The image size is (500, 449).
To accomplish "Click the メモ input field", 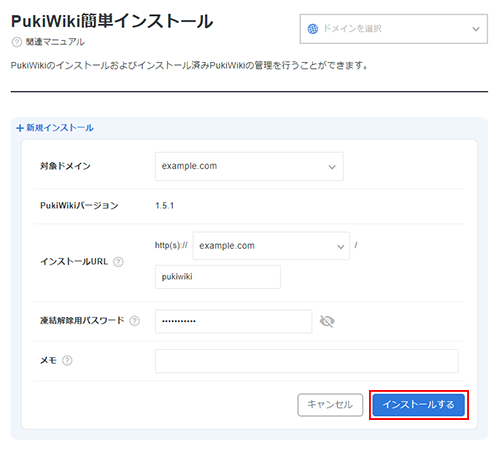I will tap(307, 361).
